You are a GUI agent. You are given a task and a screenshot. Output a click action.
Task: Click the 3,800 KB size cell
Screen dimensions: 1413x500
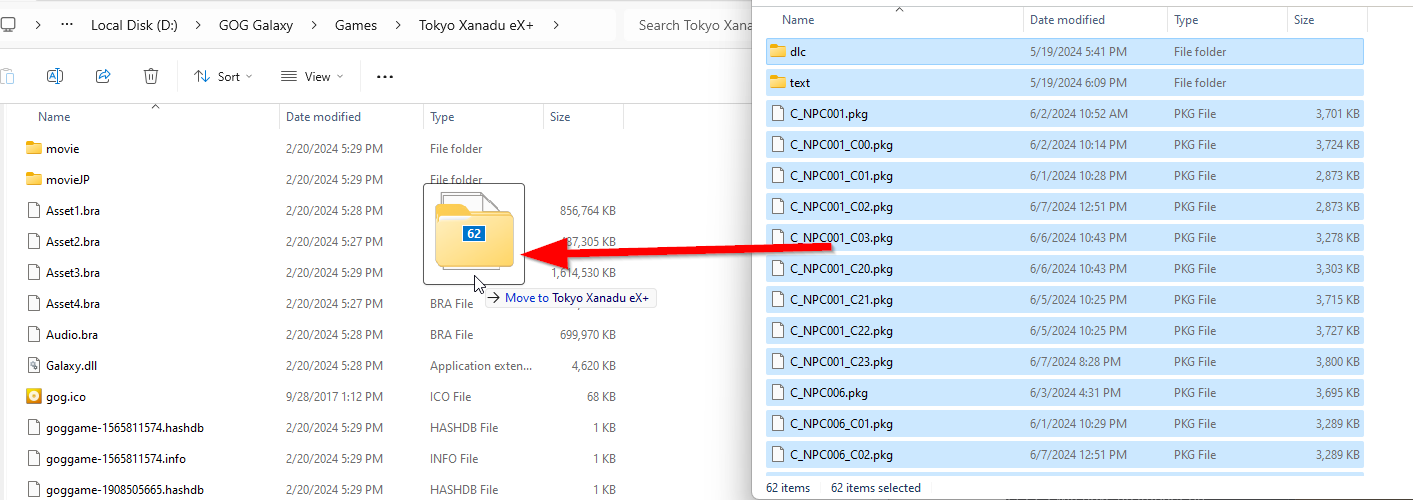click(x=1338, y=361)
